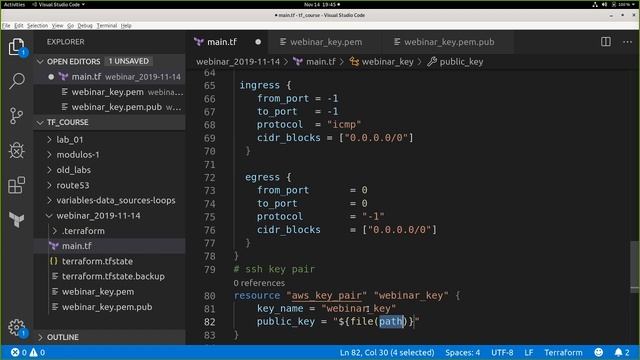Switch to the webinar_key.pem tab
The image size is (640, 360).
pos(326,42)
